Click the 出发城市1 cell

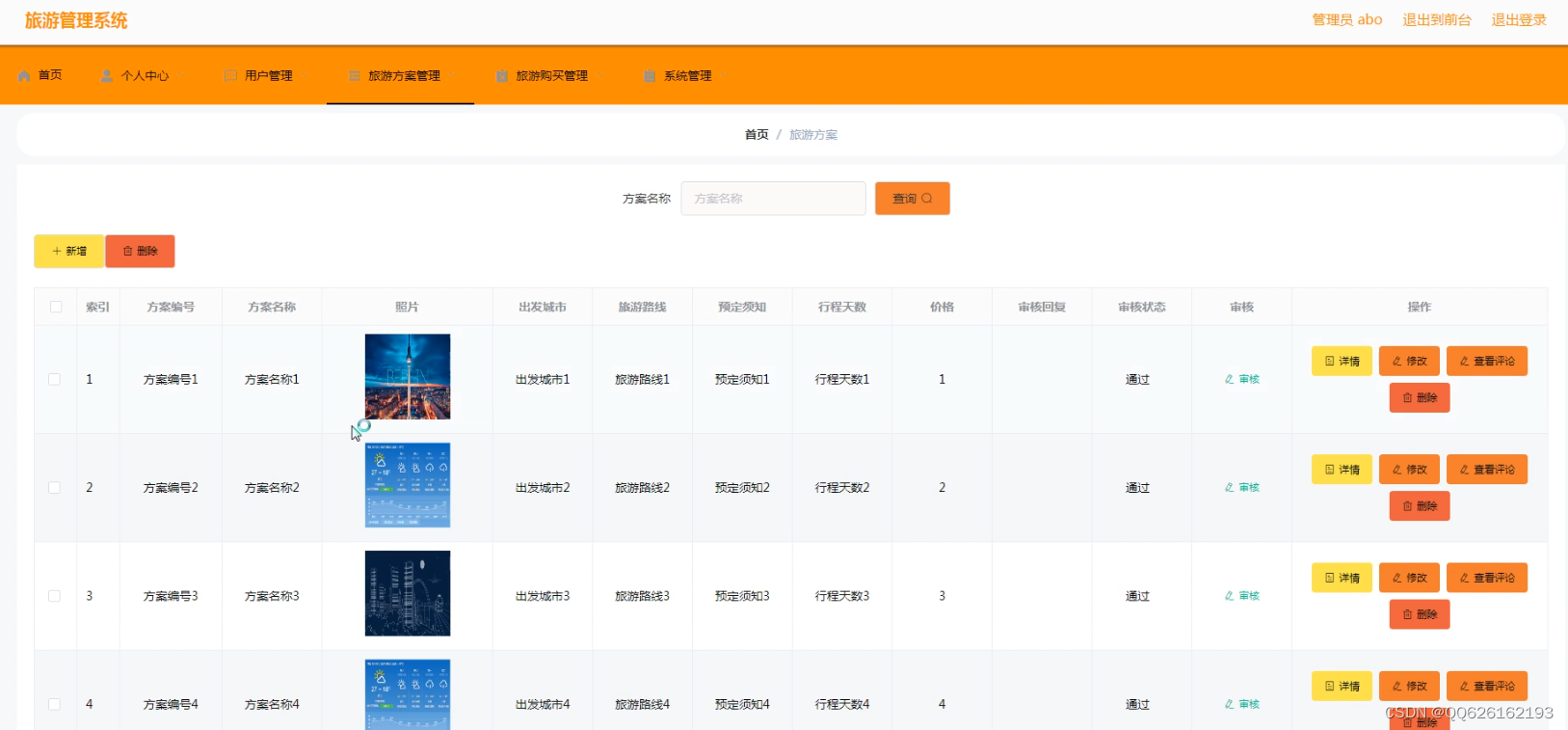click(543, 379)
